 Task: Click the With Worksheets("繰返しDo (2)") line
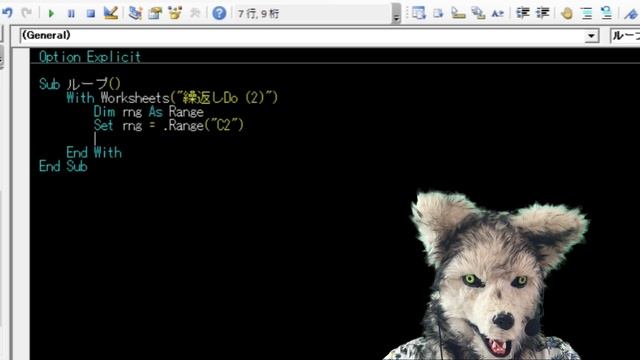coord(172,98)
